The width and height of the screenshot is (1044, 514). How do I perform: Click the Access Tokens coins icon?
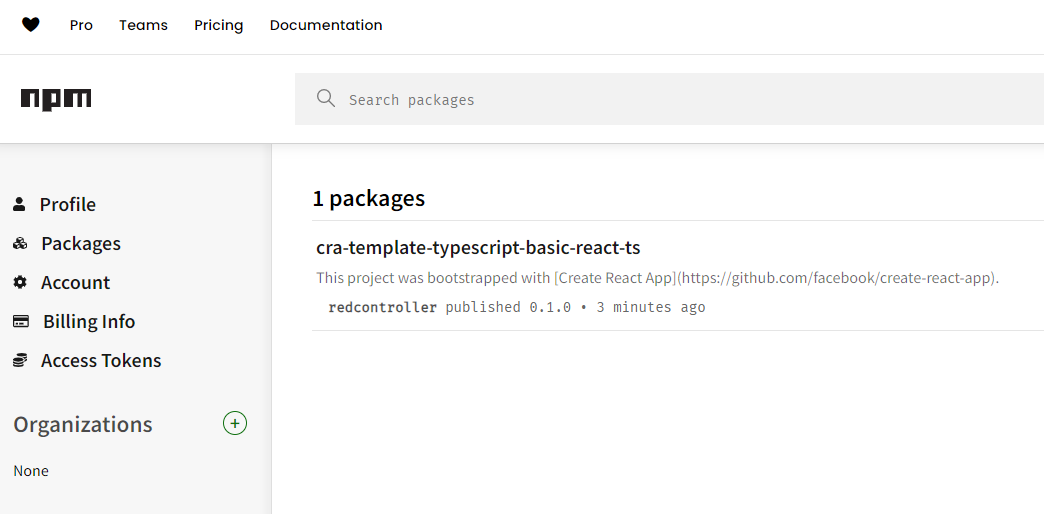pos(20,360)
